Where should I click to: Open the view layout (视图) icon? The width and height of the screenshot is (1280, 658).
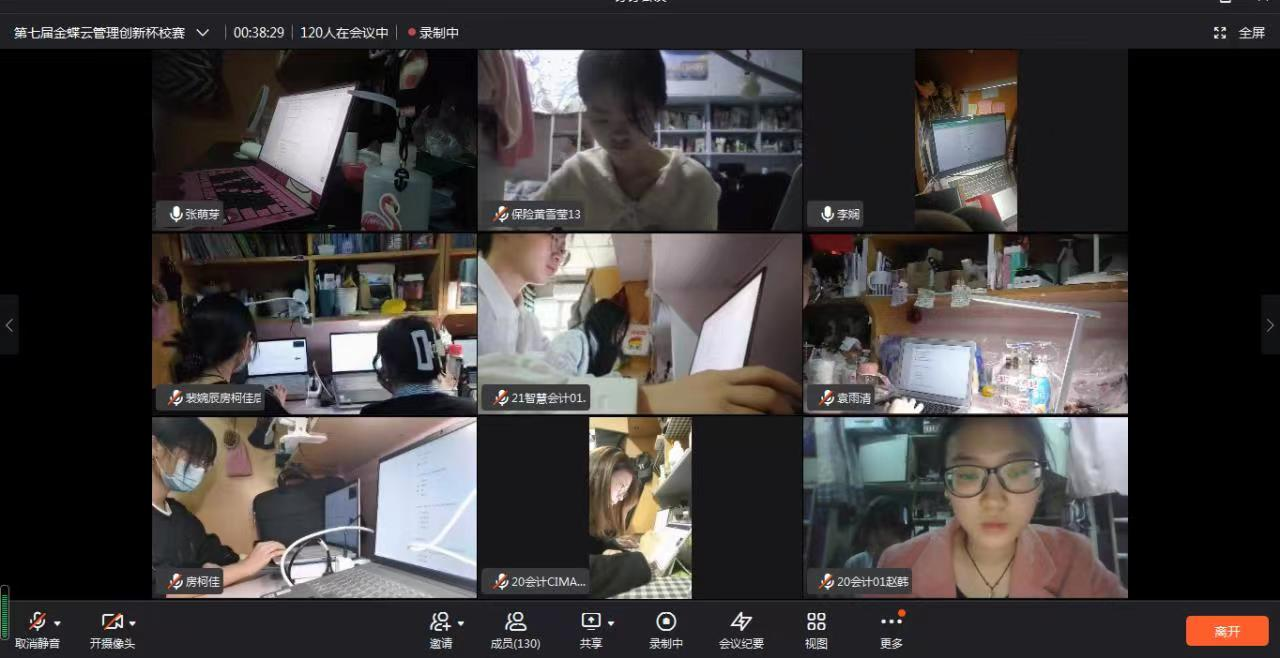tap(816, 622)
